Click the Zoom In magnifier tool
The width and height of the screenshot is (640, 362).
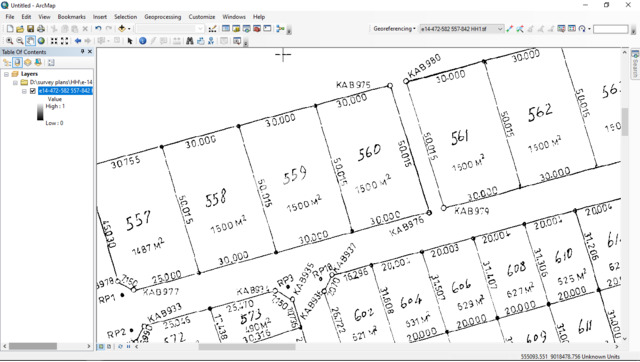[9, 41]
